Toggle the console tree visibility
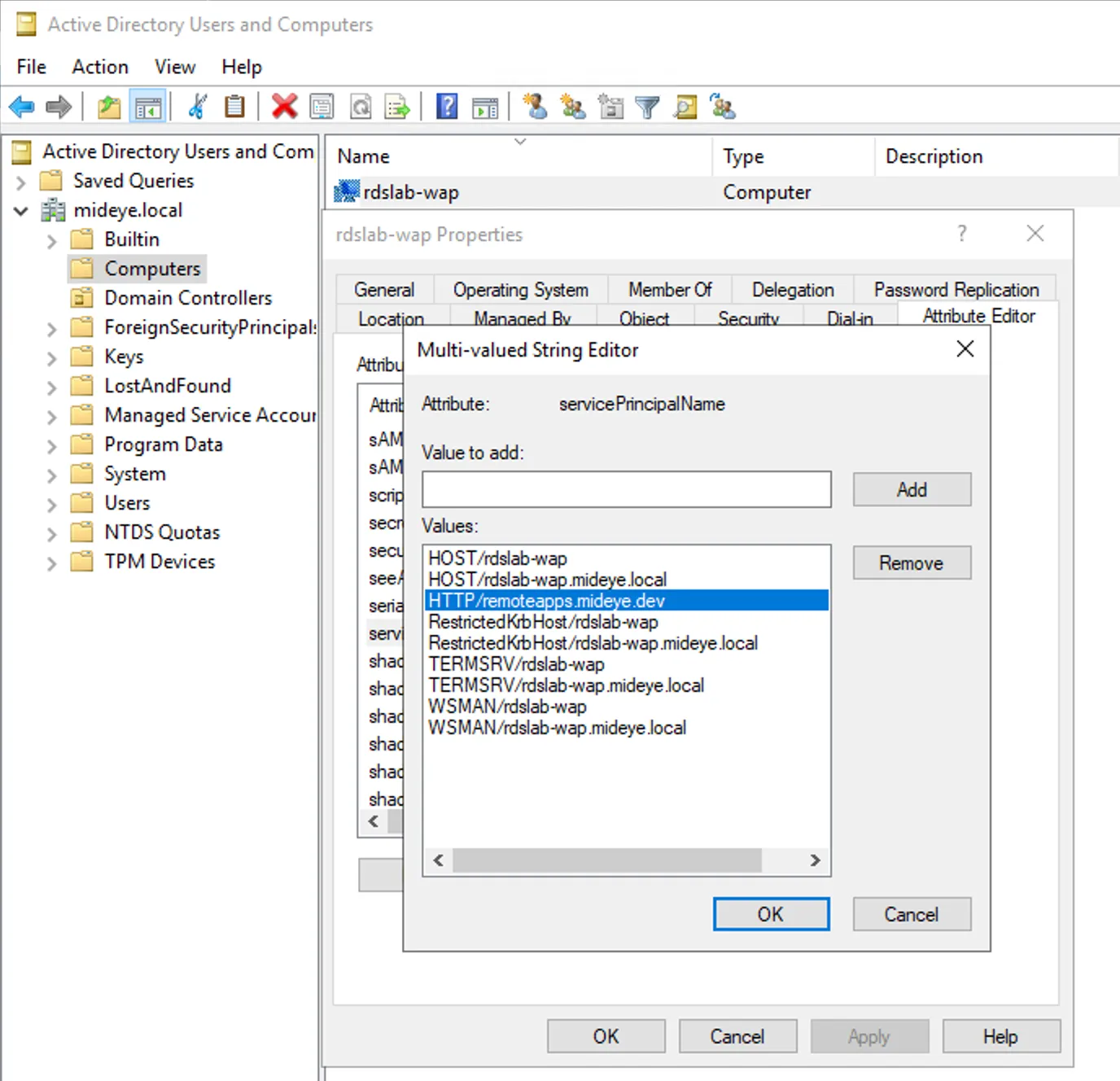Image resolution: width=1120 pixels, height=1081 pixels. click(x=148, y=106)
